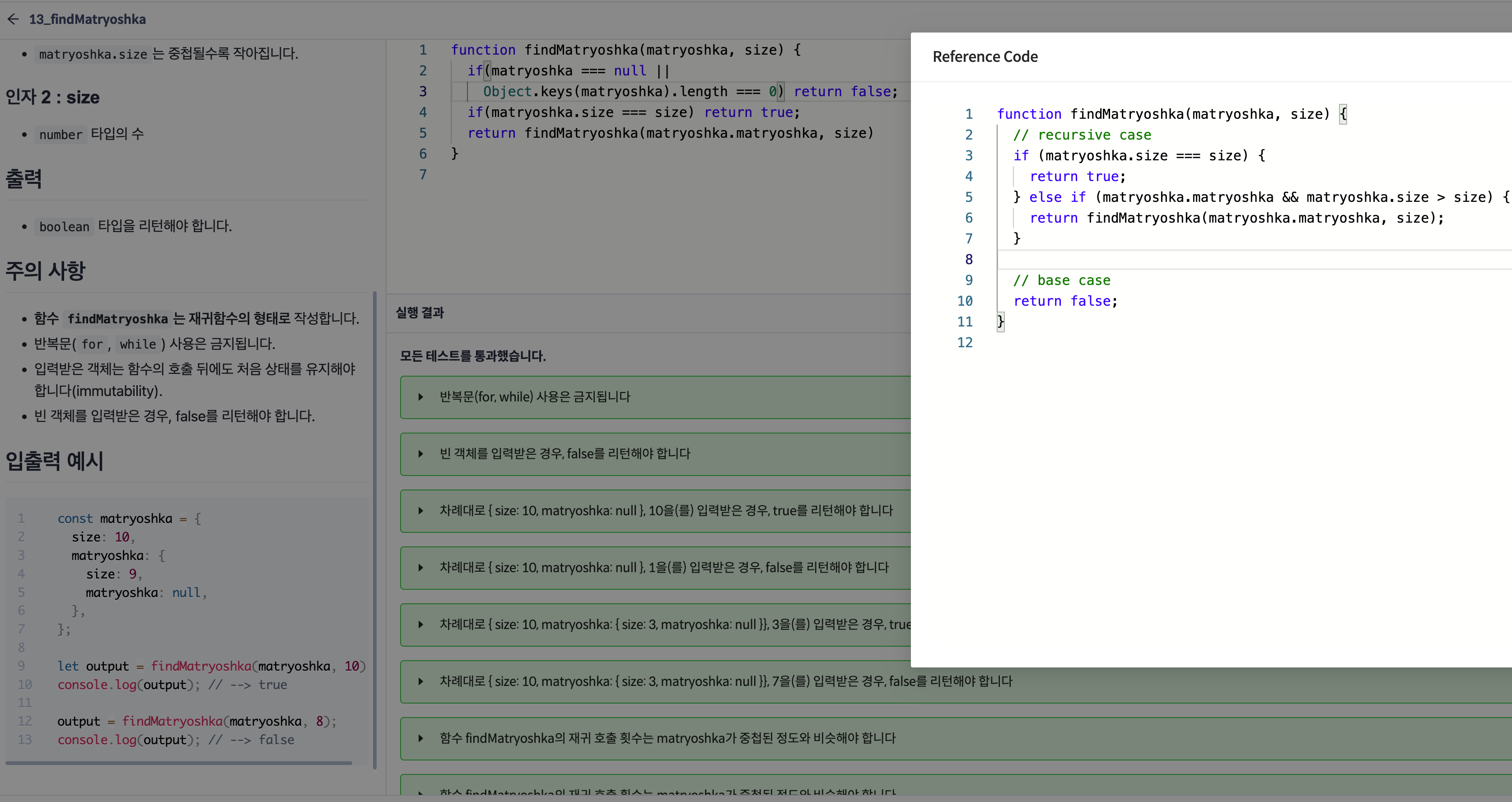Click line number 3 in the editor gutter
The height and width of the screenshot is (802, 1512).
tap(423, 92)
